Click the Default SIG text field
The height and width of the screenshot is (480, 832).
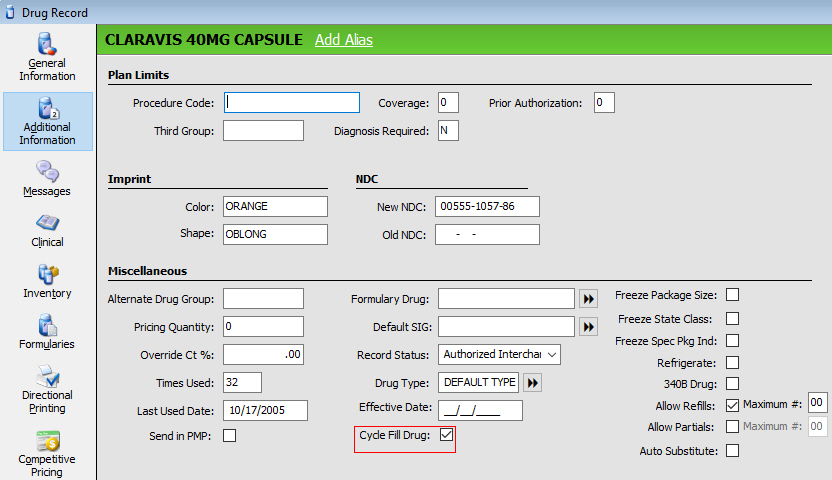(506, 327)
